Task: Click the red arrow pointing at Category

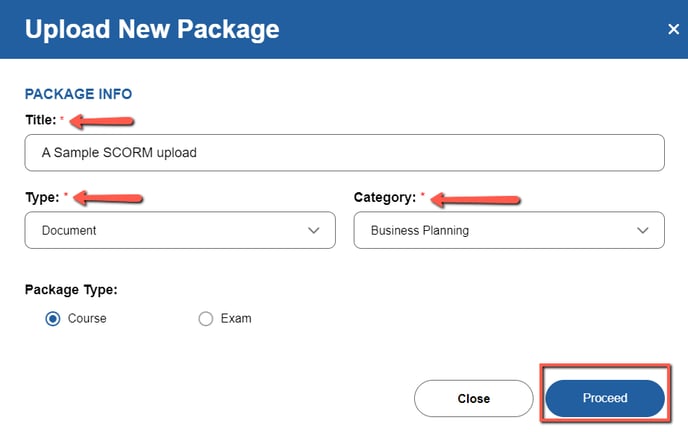Action: pos(476,200)
